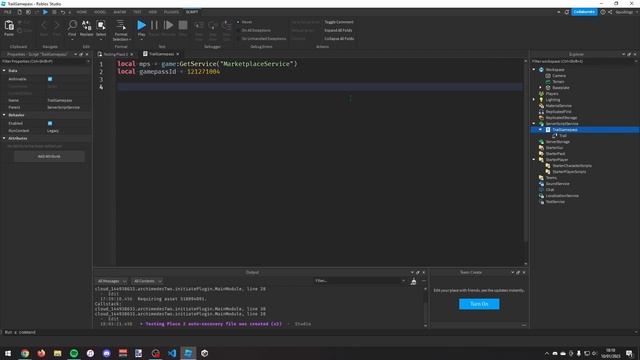Click Toggle Comment in Actions group

click(x=339, y=22)
